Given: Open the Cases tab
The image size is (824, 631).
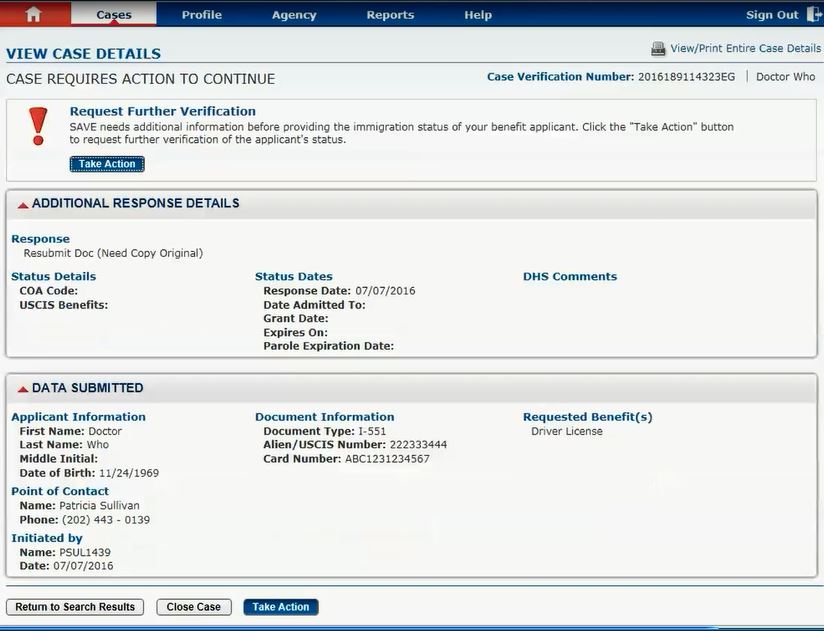Looking at the screenshot, I should tap(114, 15).
